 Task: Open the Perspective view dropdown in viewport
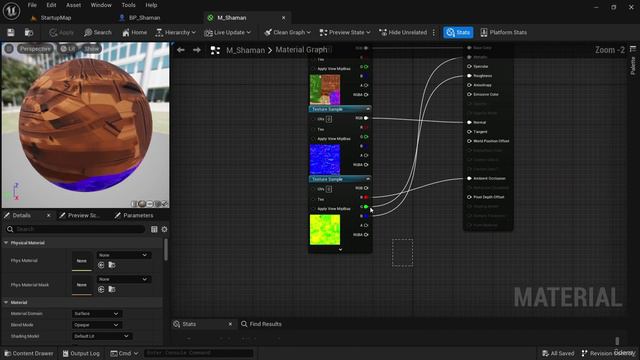click(35, 49)
